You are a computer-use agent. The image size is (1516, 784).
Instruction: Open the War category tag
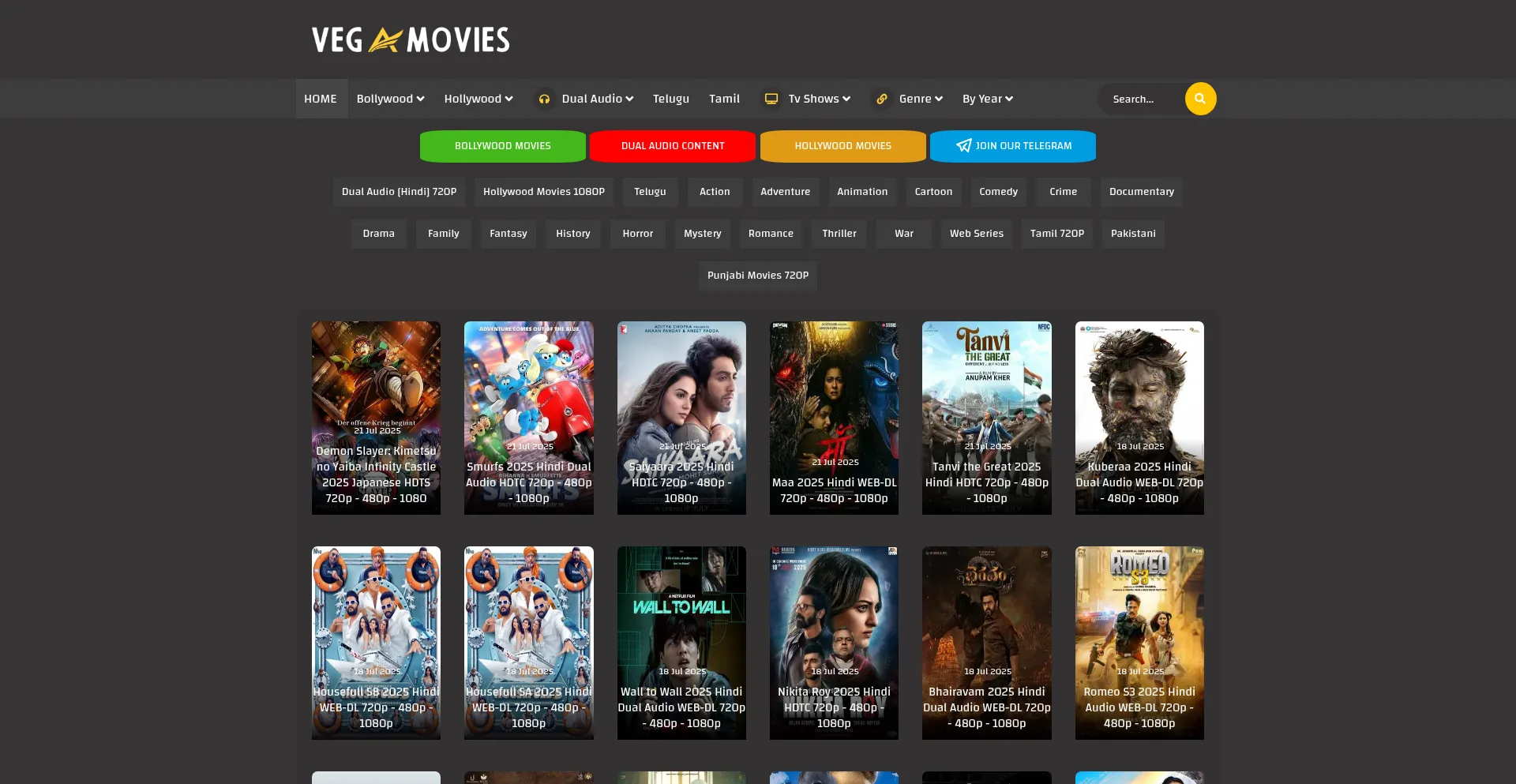(903, 234)
